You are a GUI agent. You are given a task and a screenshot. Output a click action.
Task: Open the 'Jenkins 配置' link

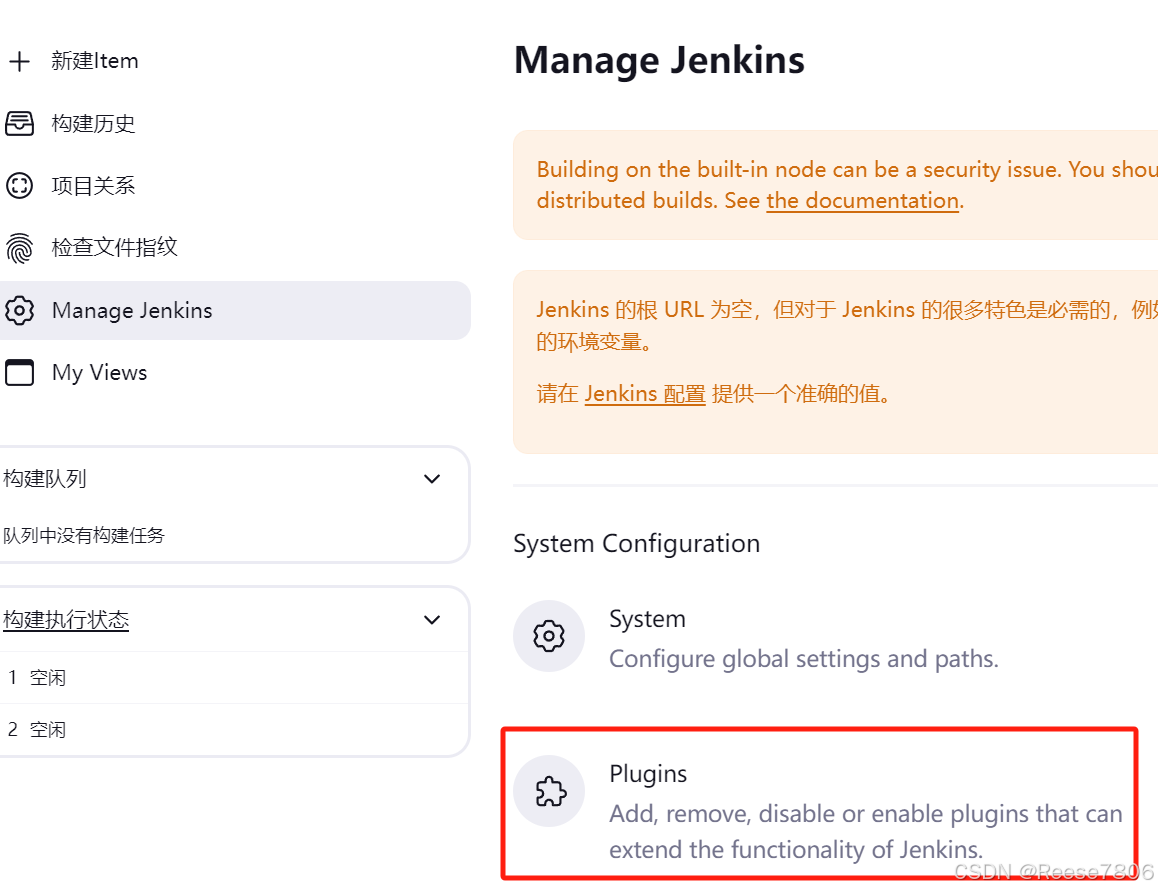pyautogui.click(x=645, y=394)
